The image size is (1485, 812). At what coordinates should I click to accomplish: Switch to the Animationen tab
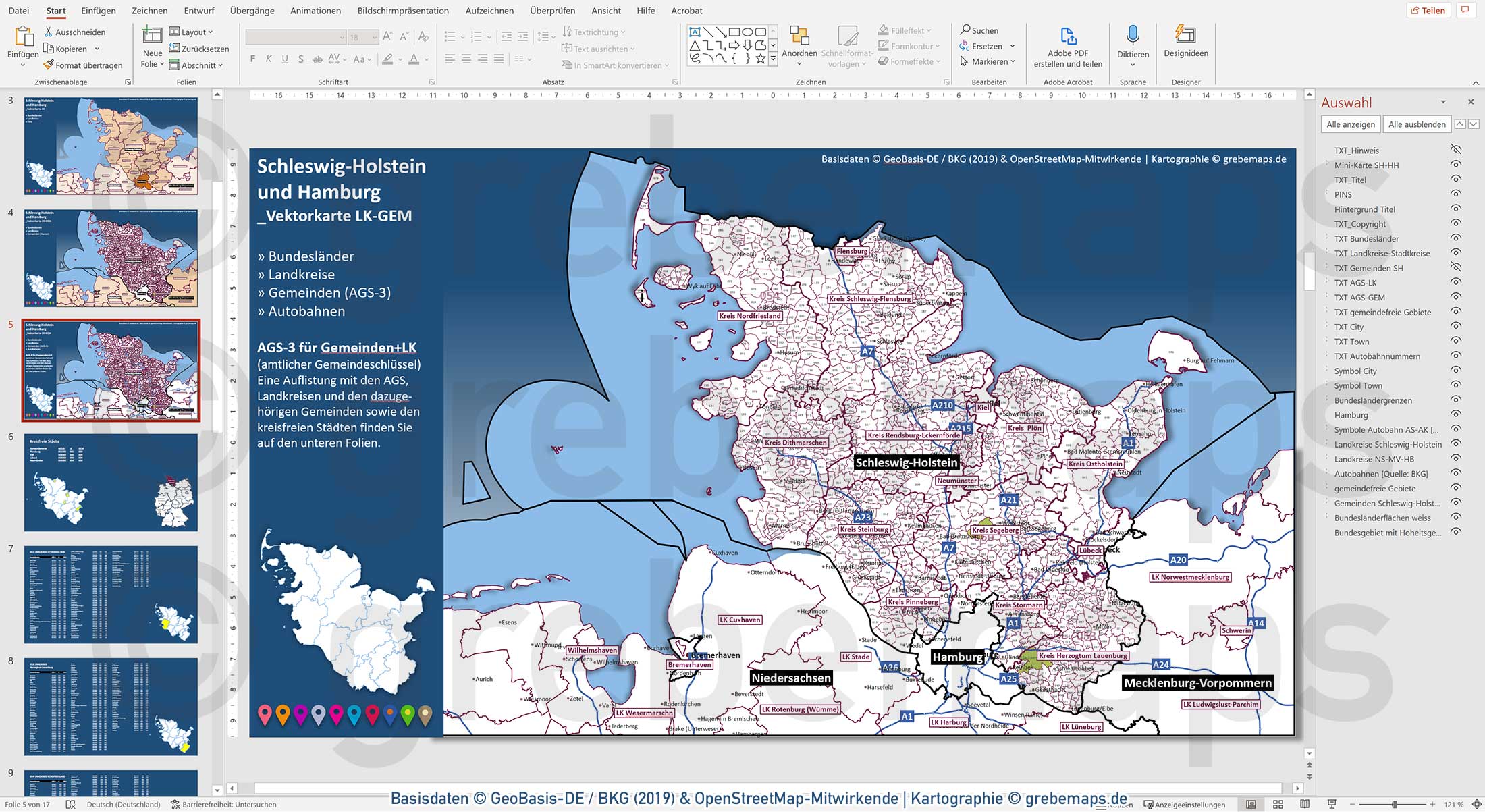[315, 11]
